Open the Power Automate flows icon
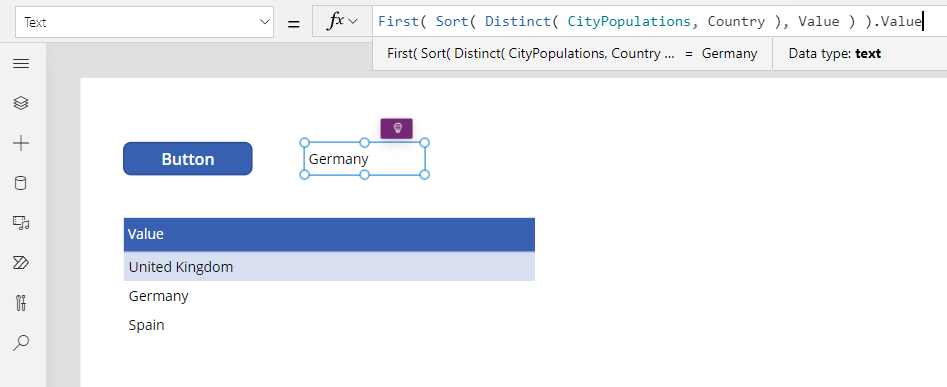This screenshot has width=947, height=387. click(x=21, y=263)
